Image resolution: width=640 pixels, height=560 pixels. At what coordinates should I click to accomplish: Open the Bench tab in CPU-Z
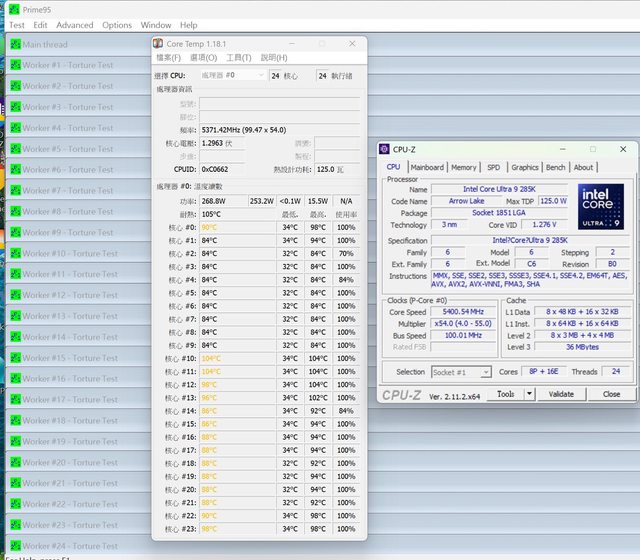pos(555,167)
